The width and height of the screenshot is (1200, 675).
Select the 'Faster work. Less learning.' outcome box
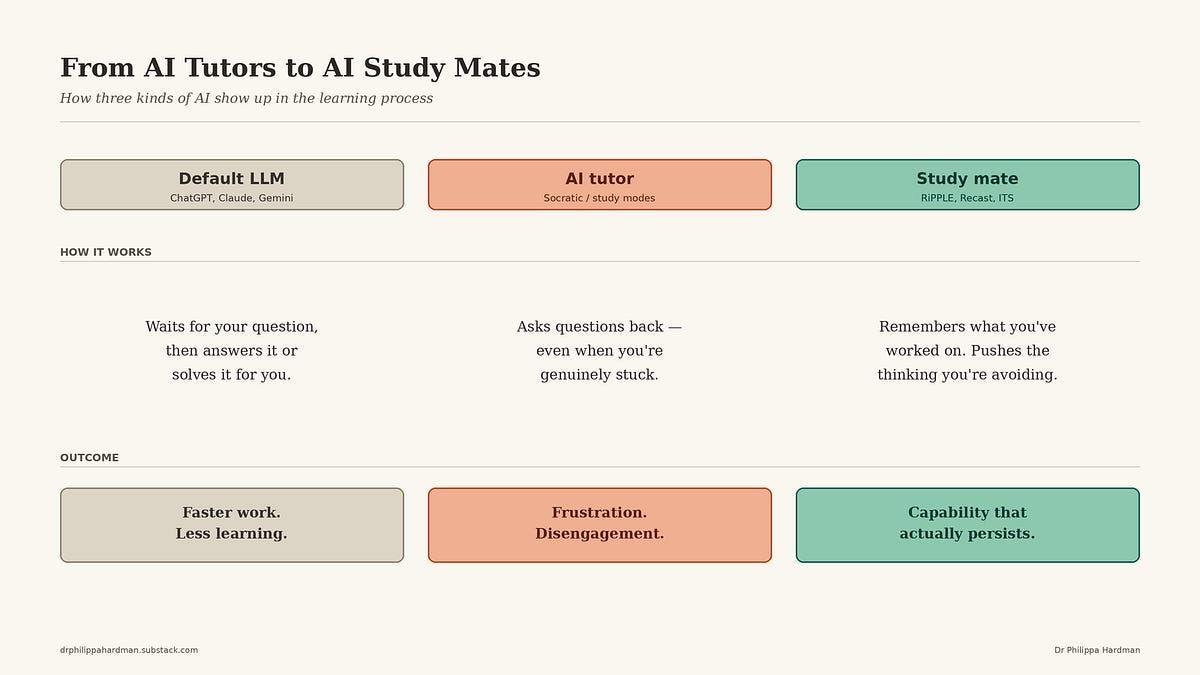coord(232,525)
